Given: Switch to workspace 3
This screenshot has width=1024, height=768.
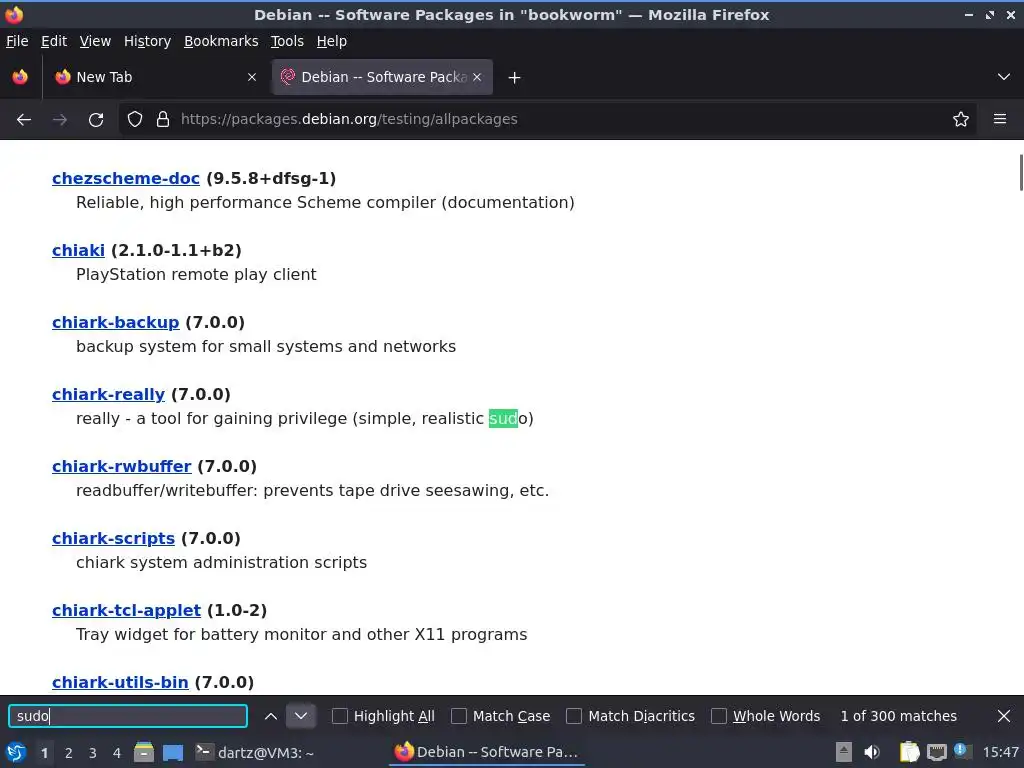Looking at the screenshot, I should click(x=93, y=753).
